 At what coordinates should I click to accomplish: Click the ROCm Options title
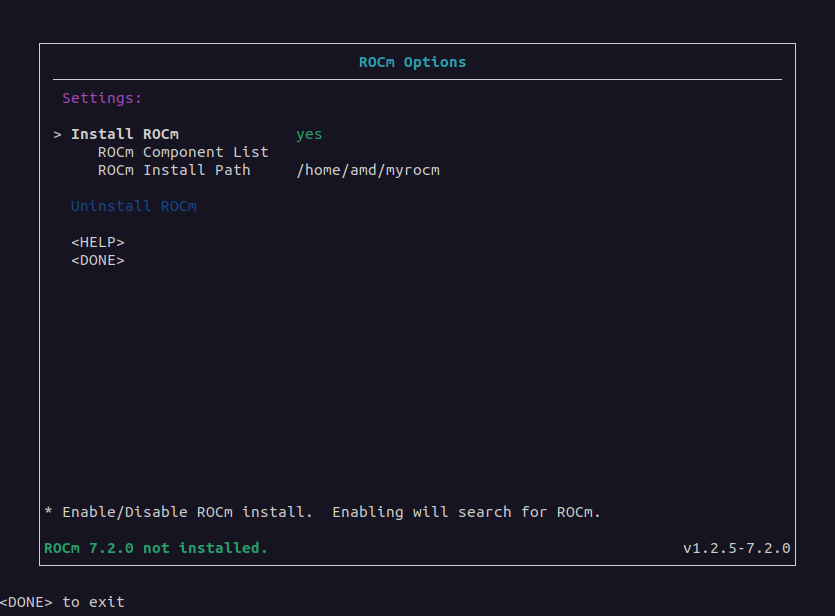[412, 62]
